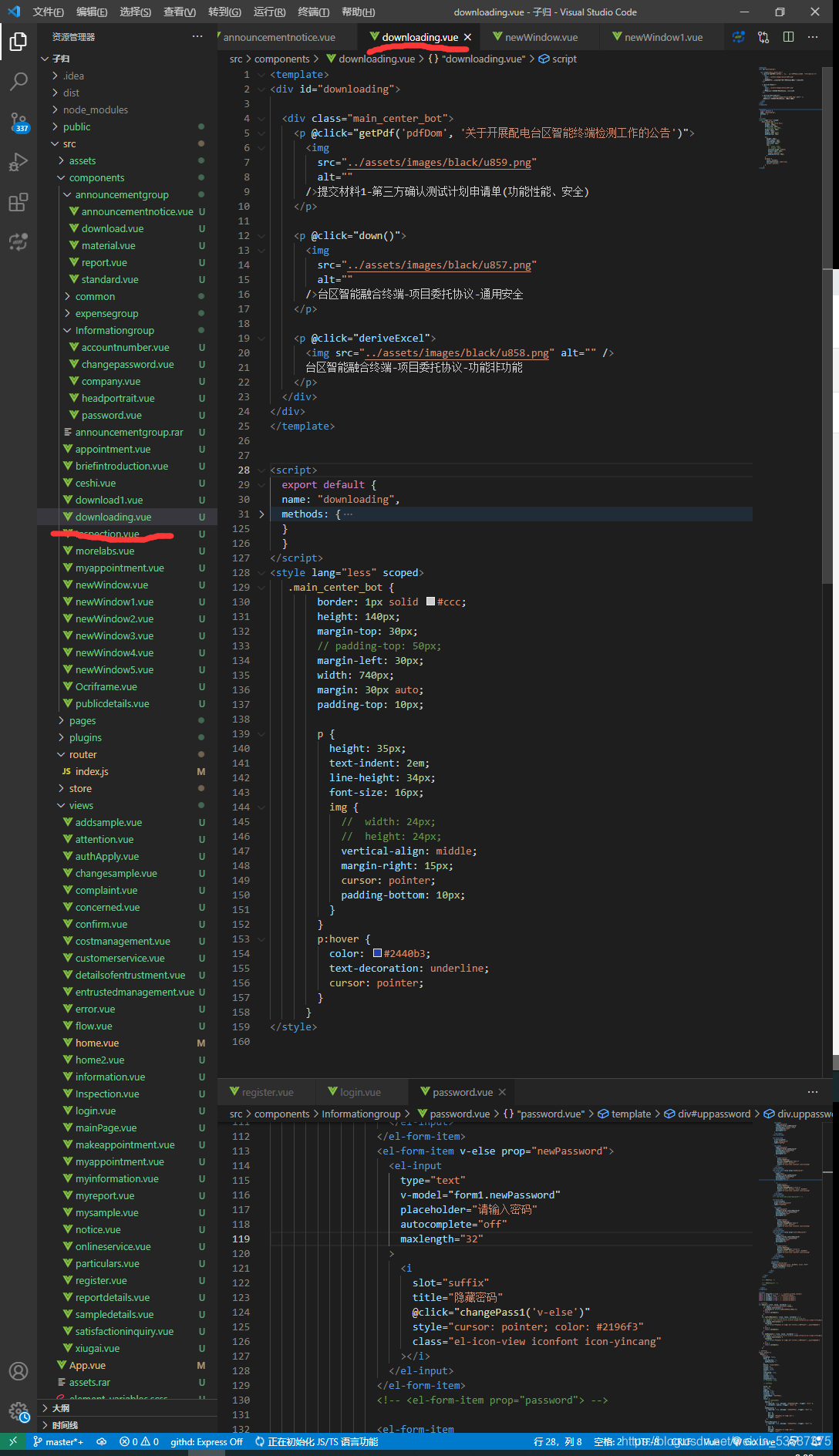
Task: Open the 查看(V) menu
Action: click(180, 12)
